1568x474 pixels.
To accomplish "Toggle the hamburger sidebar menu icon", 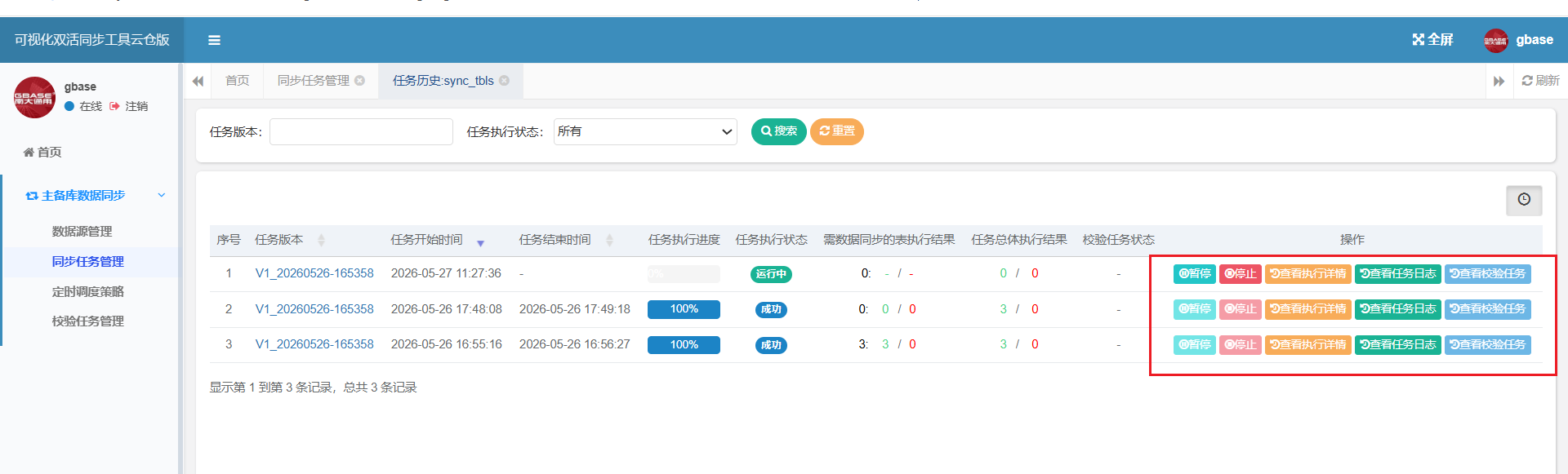I will pyautogui.click(x=214, y=40).
